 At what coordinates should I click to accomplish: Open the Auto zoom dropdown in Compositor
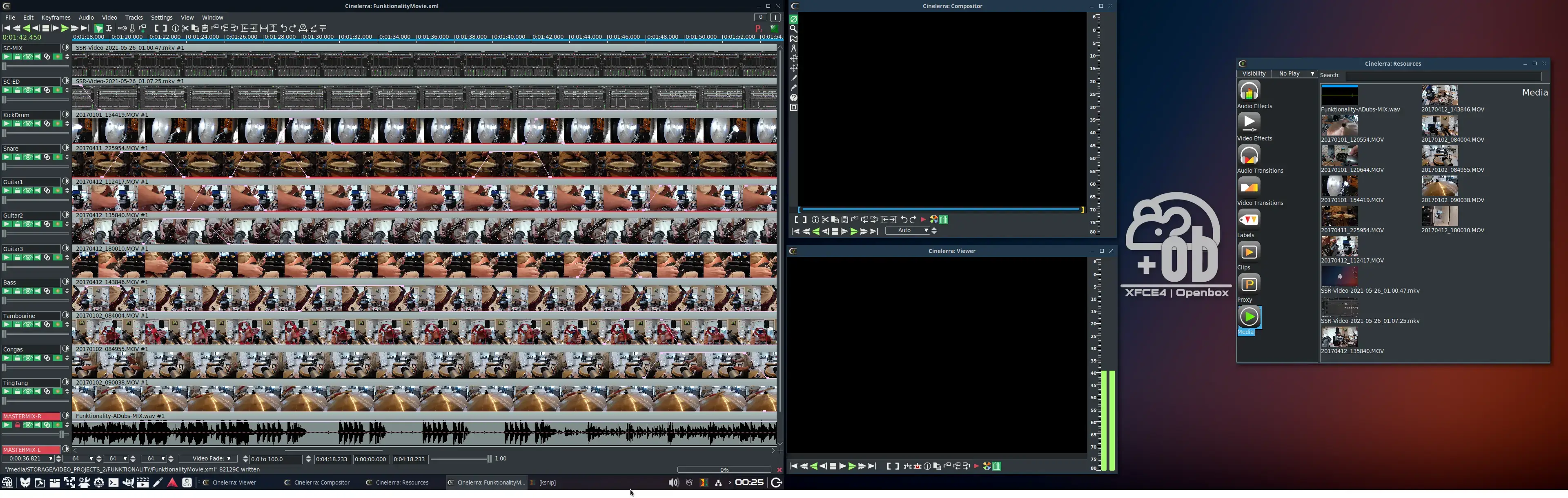click(x=907, y=231)
